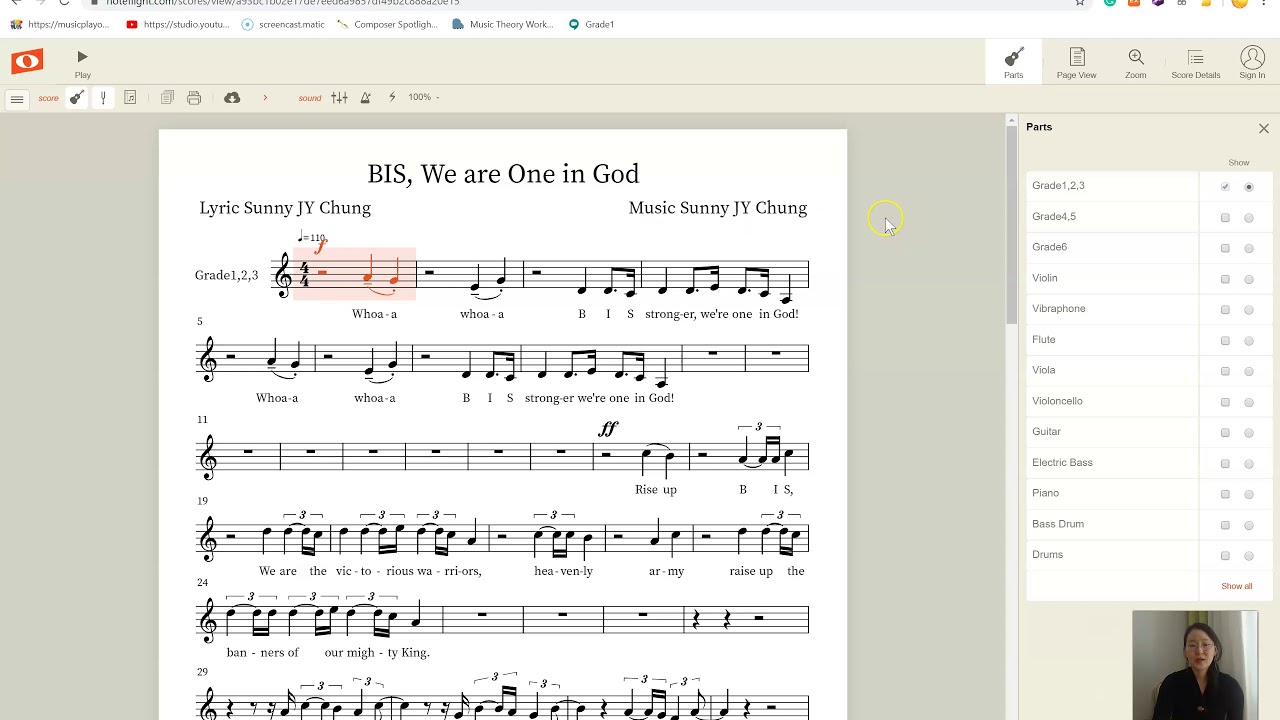Click the Lyric Sunny JY Chung text
The image size is (1280, 720).
[285, 208]
